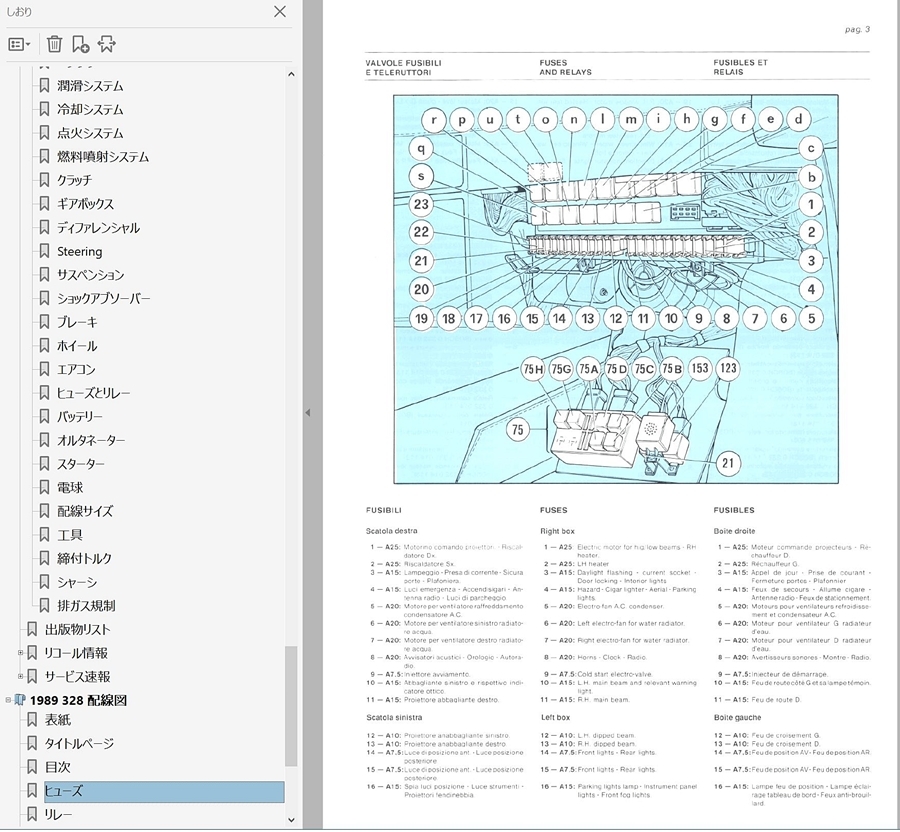Open the クラッチ bookmark
The height and width of the screenshot is (832, 900).
[74, 180]
